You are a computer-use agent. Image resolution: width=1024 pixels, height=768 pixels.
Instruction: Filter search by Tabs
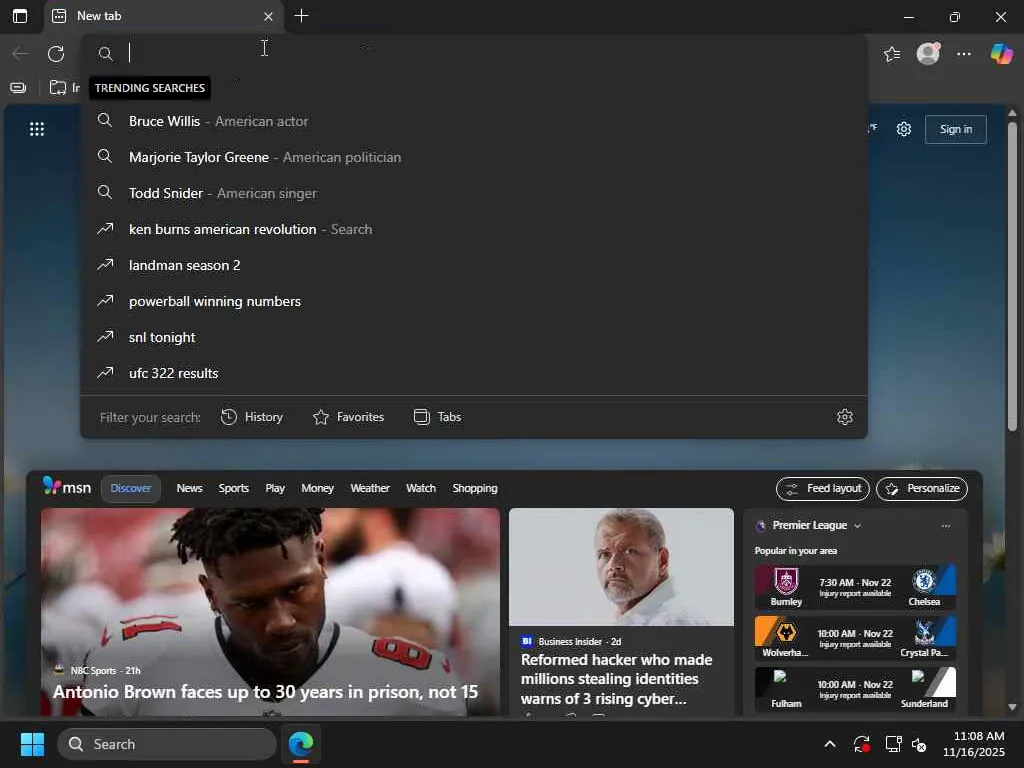point(438,417)
